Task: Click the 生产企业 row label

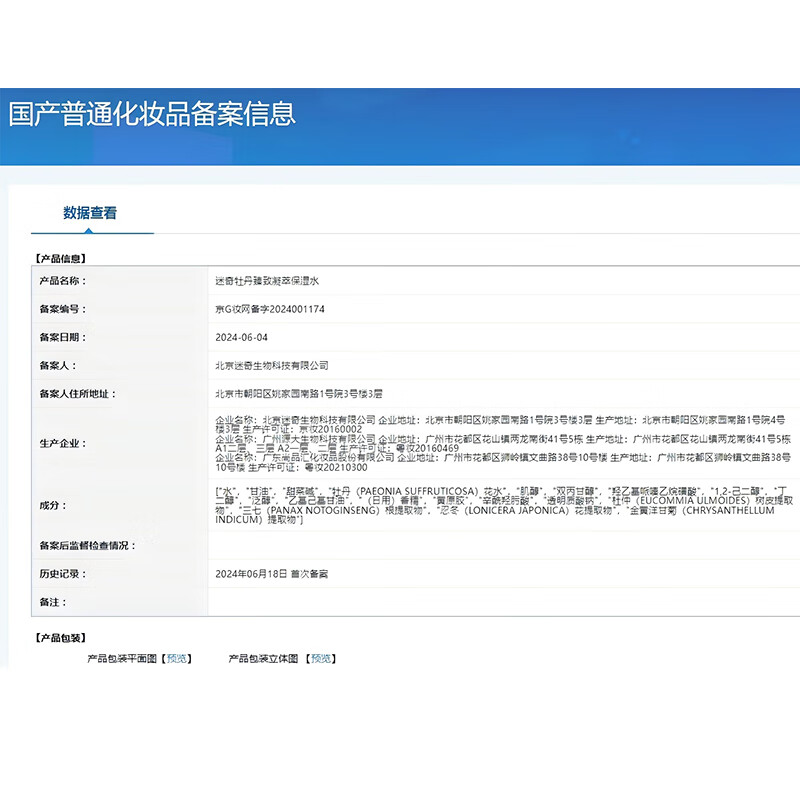Action: click(x=62, y=443)
